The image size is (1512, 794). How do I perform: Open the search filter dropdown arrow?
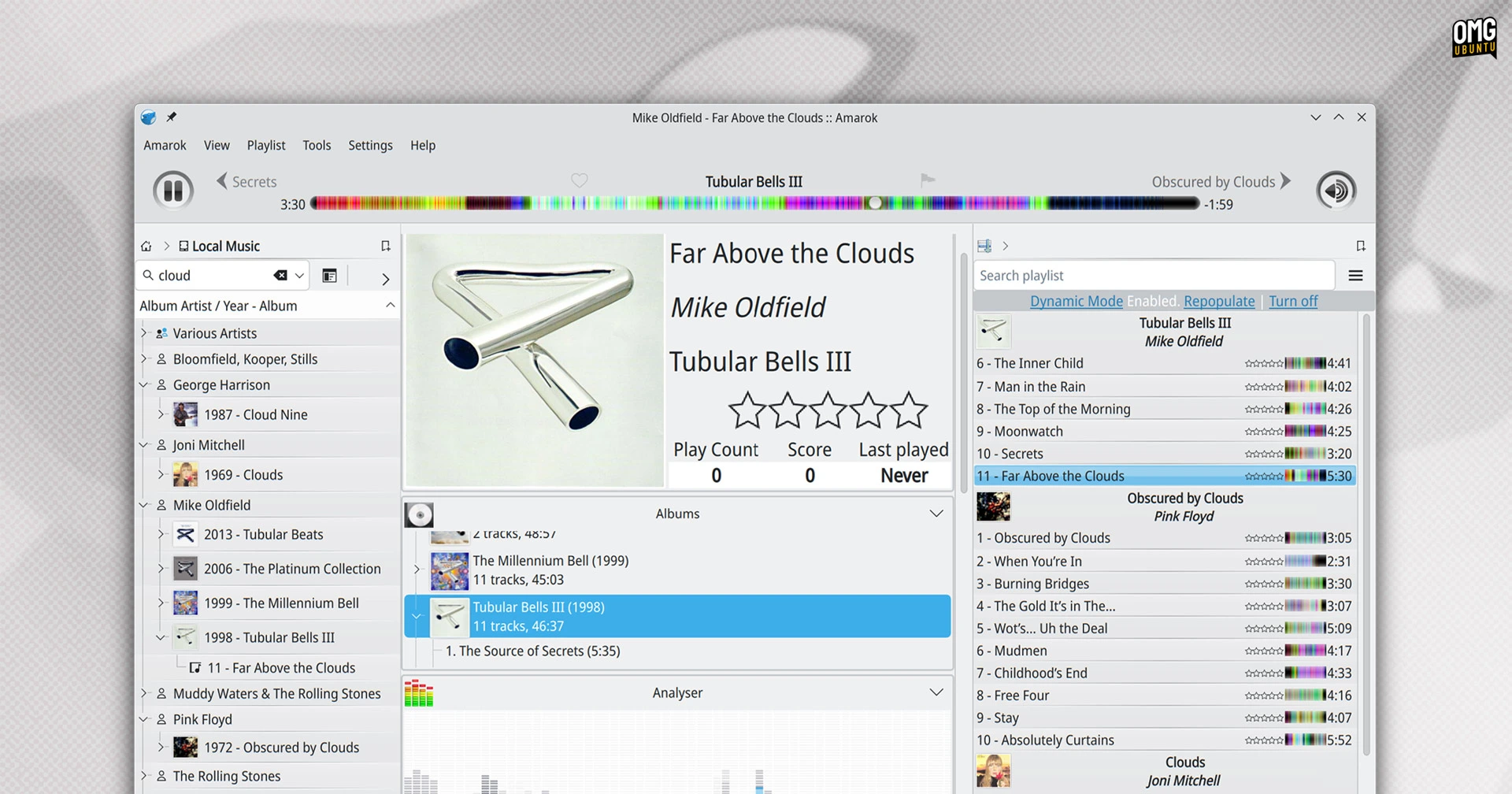coord(299,276)
